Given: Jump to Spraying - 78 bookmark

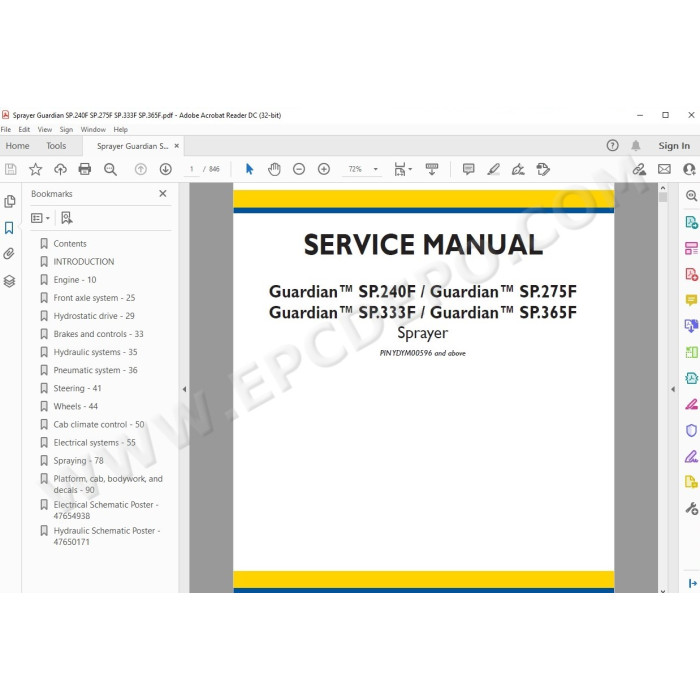Looking at the screenshot, I should pyautogui.click(x=78, y=461).
